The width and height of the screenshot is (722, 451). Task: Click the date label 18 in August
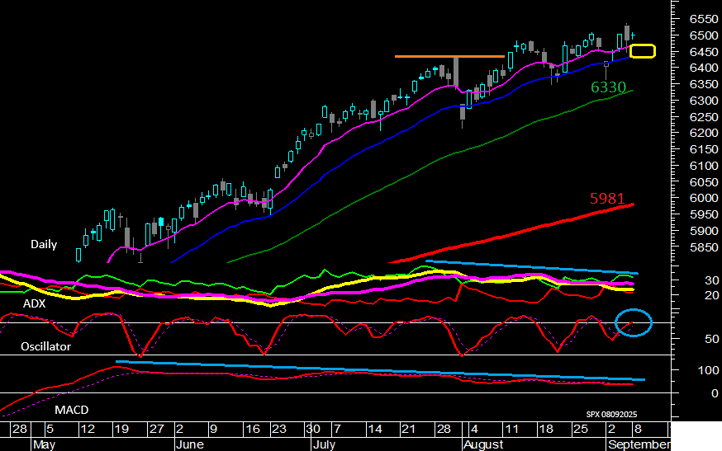pos(546,429)
